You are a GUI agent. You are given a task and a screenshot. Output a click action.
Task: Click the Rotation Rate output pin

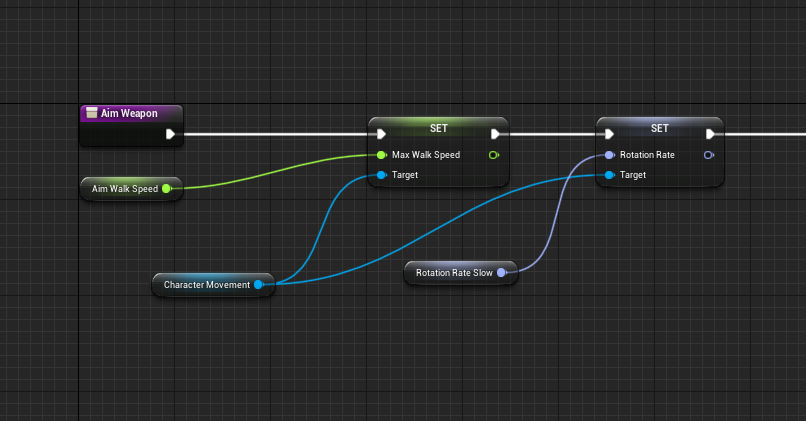tap(709, 155)
